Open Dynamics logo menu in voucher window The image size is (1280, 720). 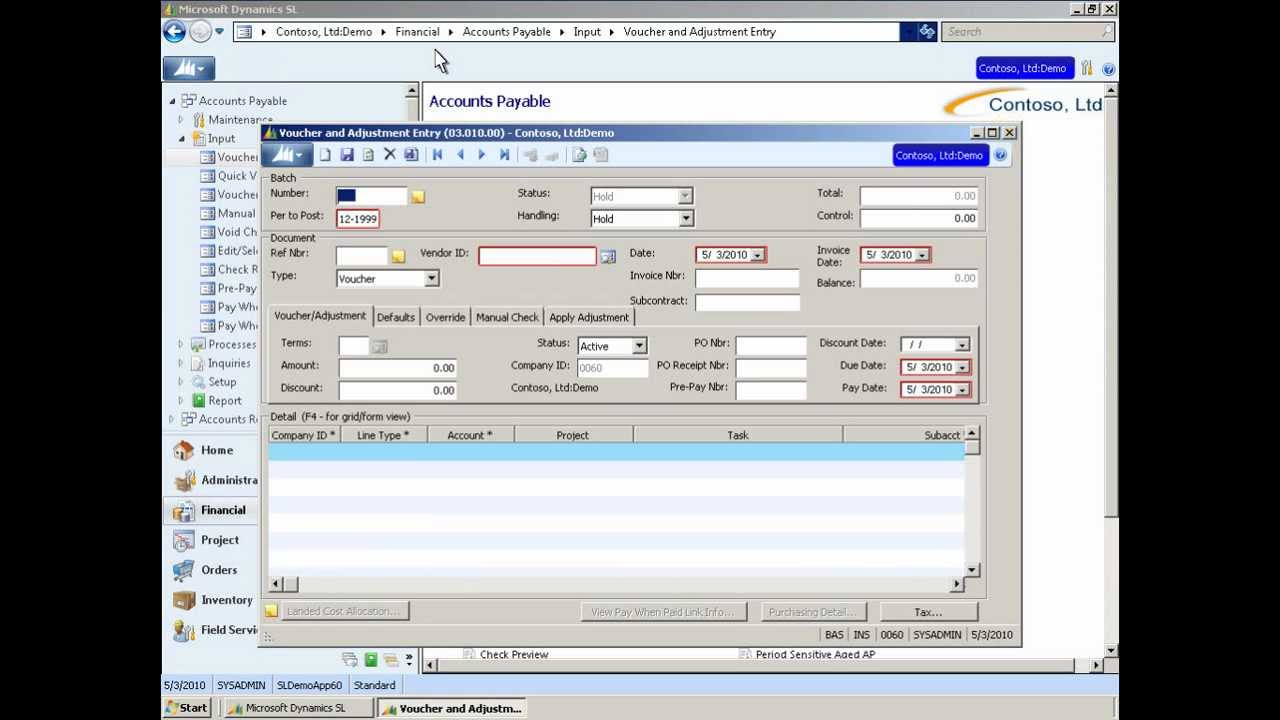click(286, 155)
